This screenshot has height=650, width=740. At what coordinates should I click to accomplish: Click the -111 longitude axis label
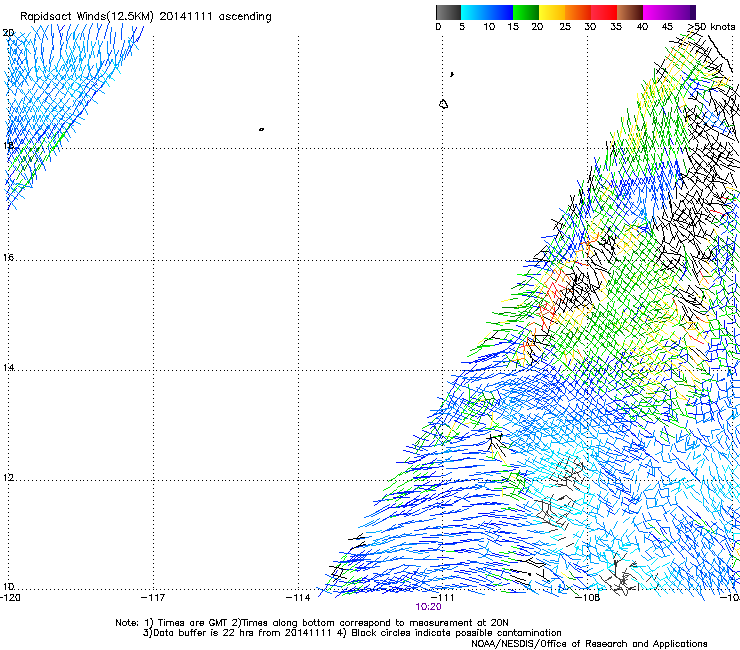pyautogui.click(x=443, y=598)
